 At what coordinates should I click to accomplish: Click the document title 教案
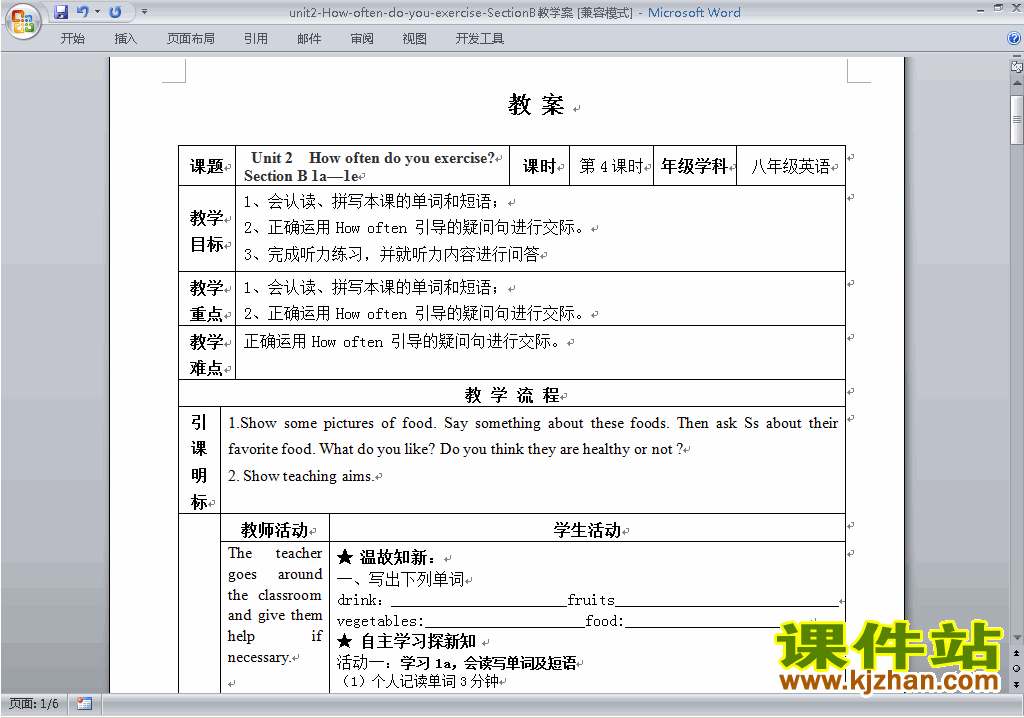536,105
